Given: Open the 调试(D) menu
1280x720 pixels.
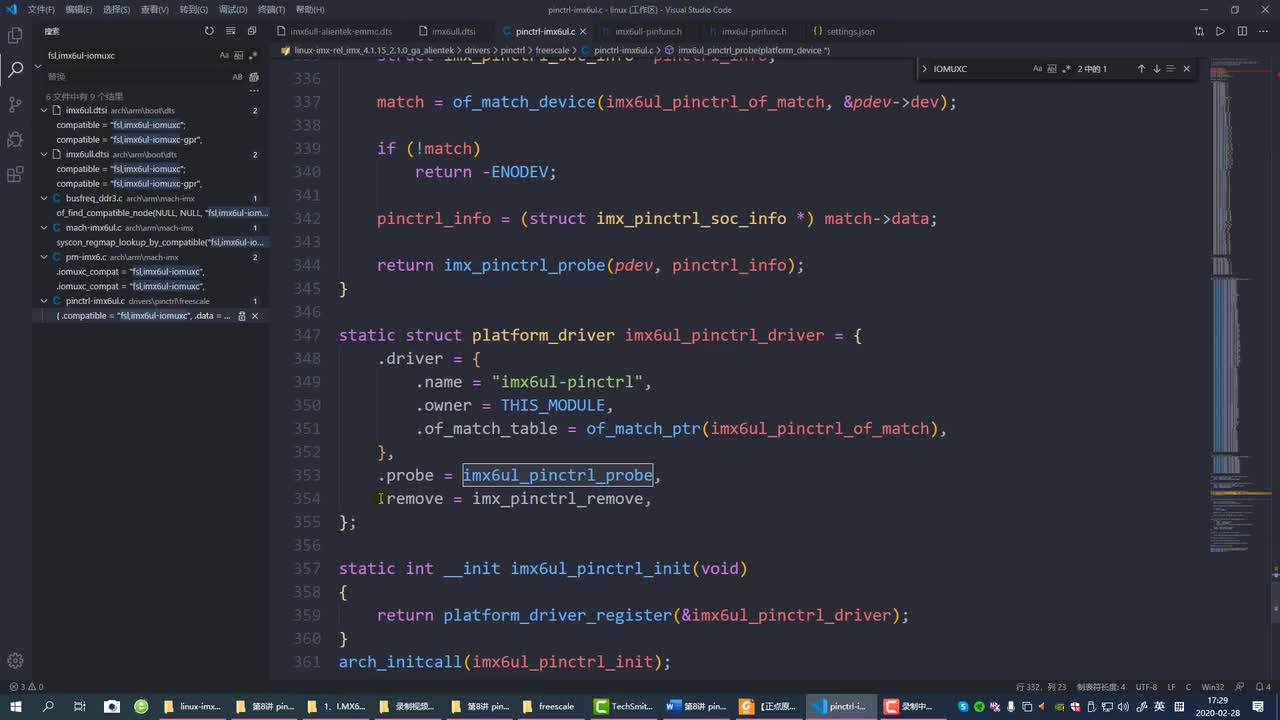Looking at the screenshot, I should (x=233, y=9).
